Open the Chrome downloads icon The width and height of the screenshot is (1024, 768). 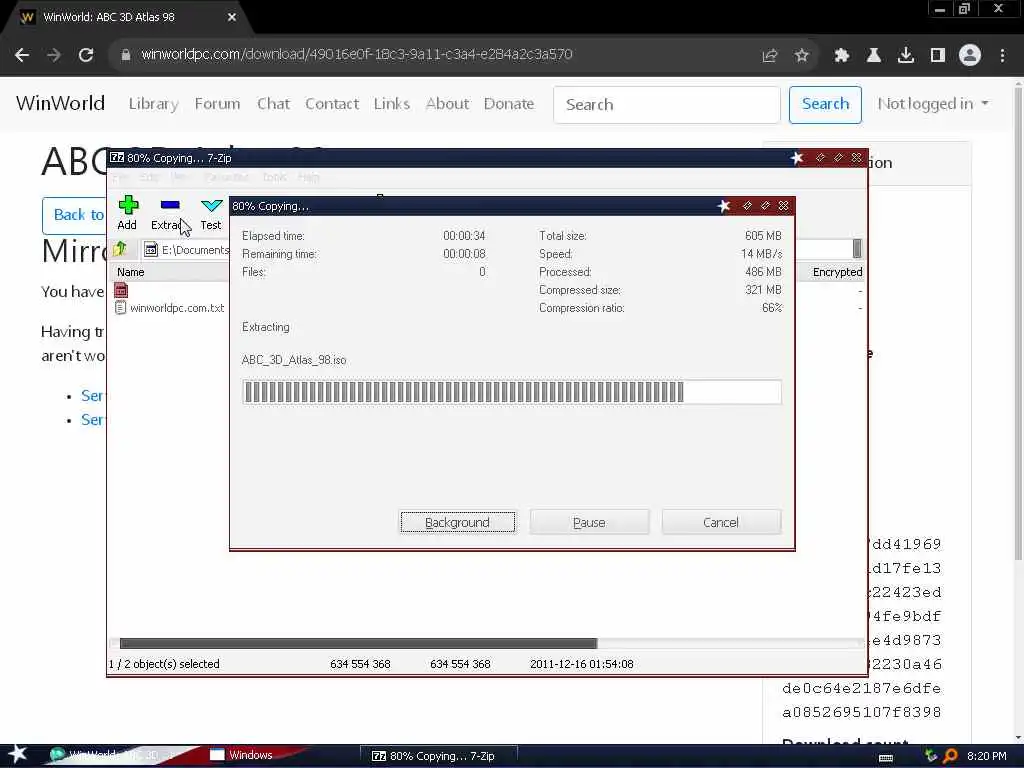point(905,56)
